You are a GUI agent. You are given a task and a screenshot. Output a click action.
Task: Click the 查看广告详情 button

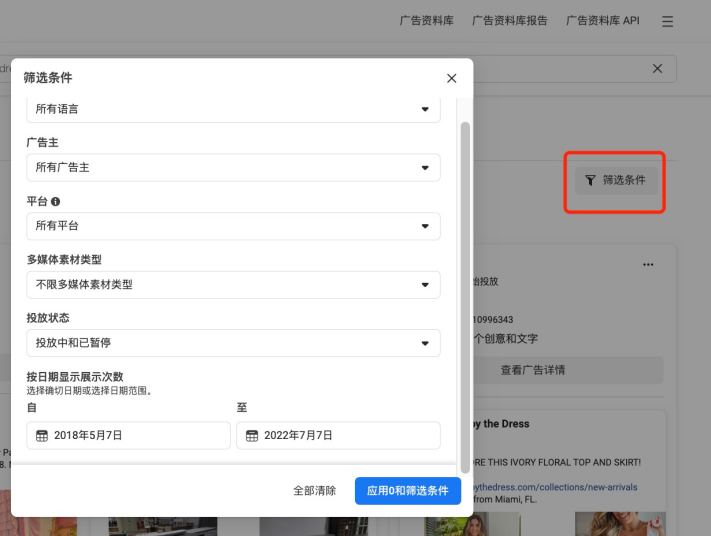(568, 370)
